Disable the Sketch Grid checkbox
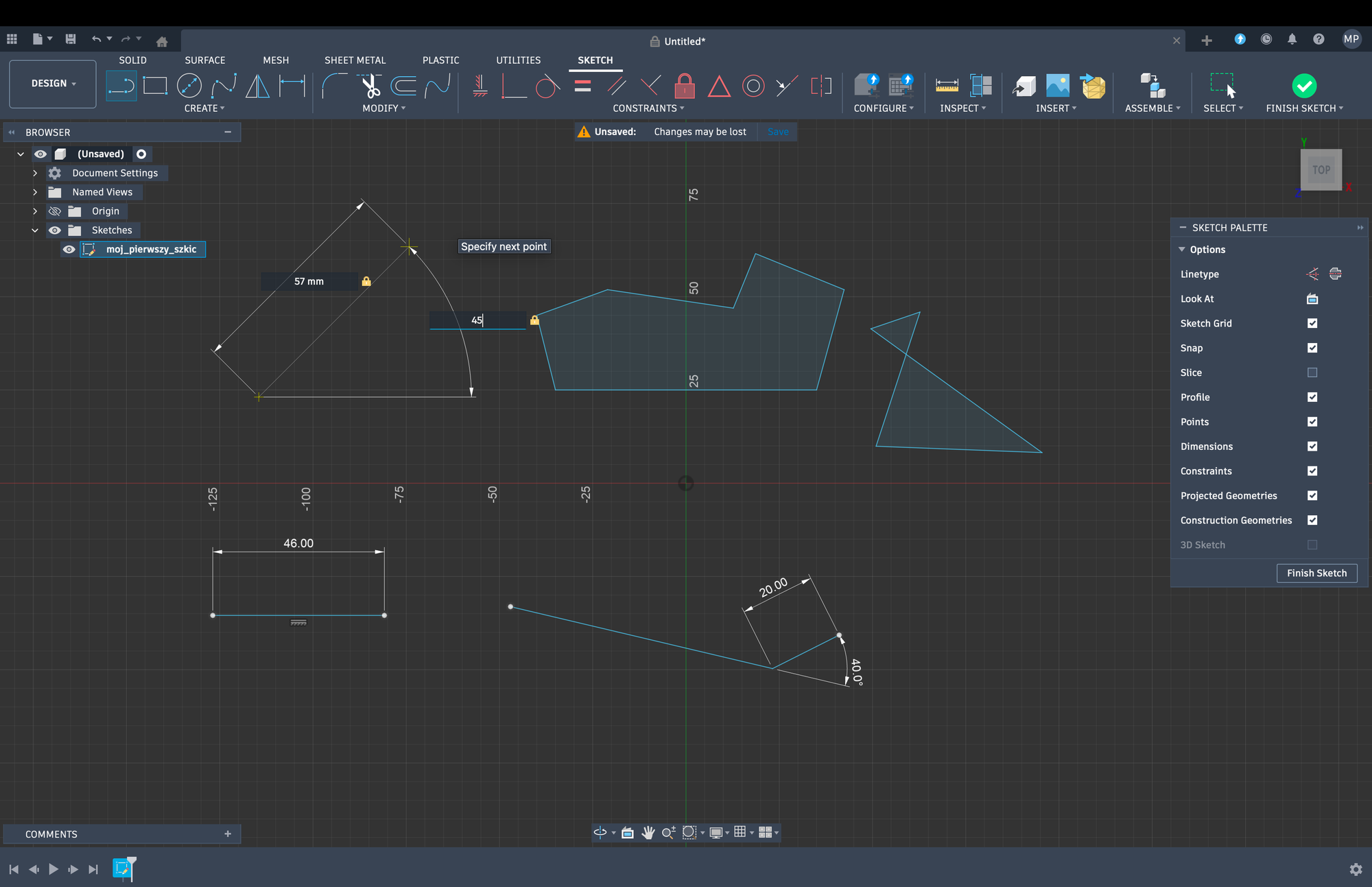Viewport: 1372px width, 887px height. [1312, 323]
